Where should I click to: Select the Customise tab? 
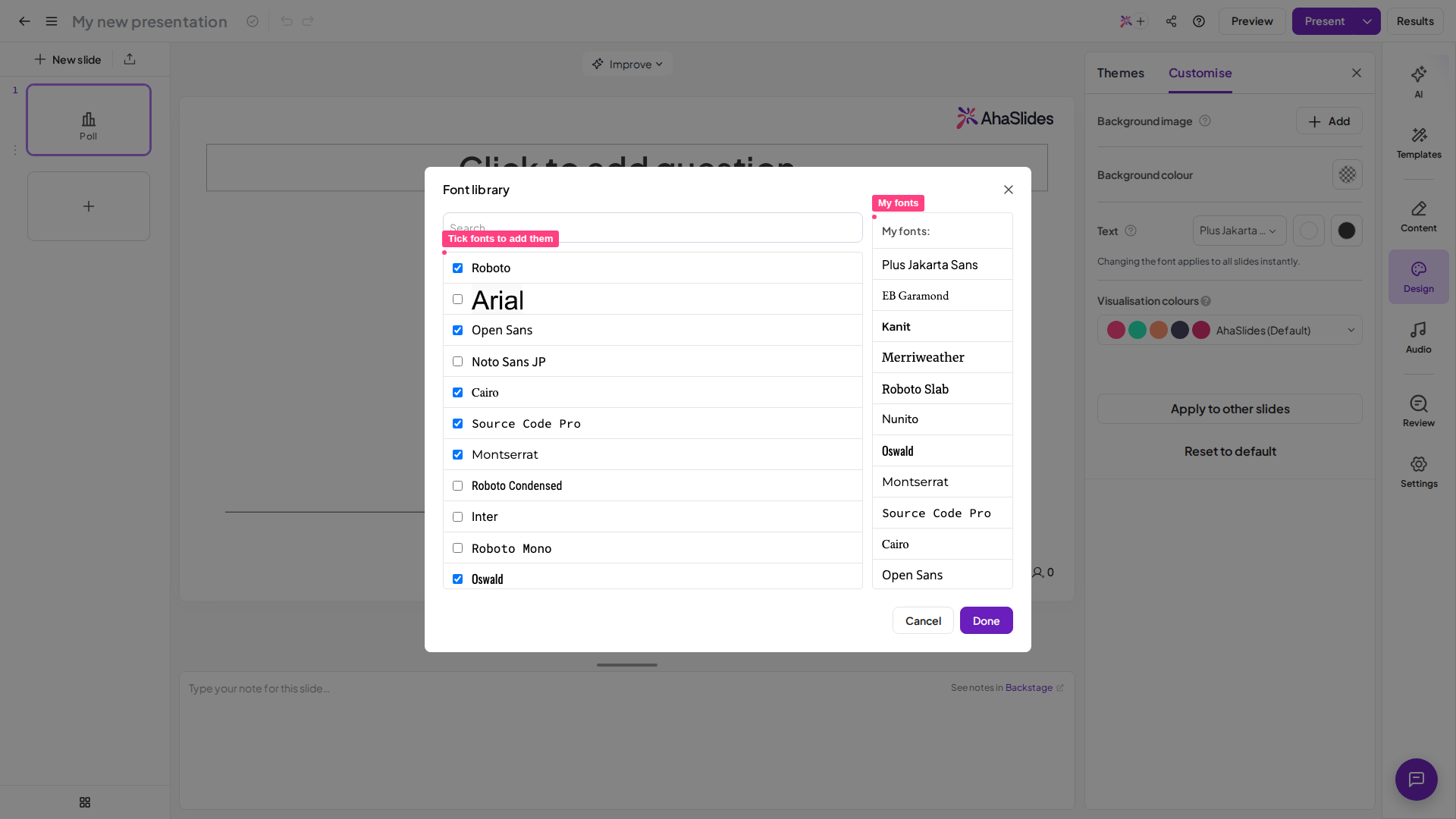[1200, 73]
